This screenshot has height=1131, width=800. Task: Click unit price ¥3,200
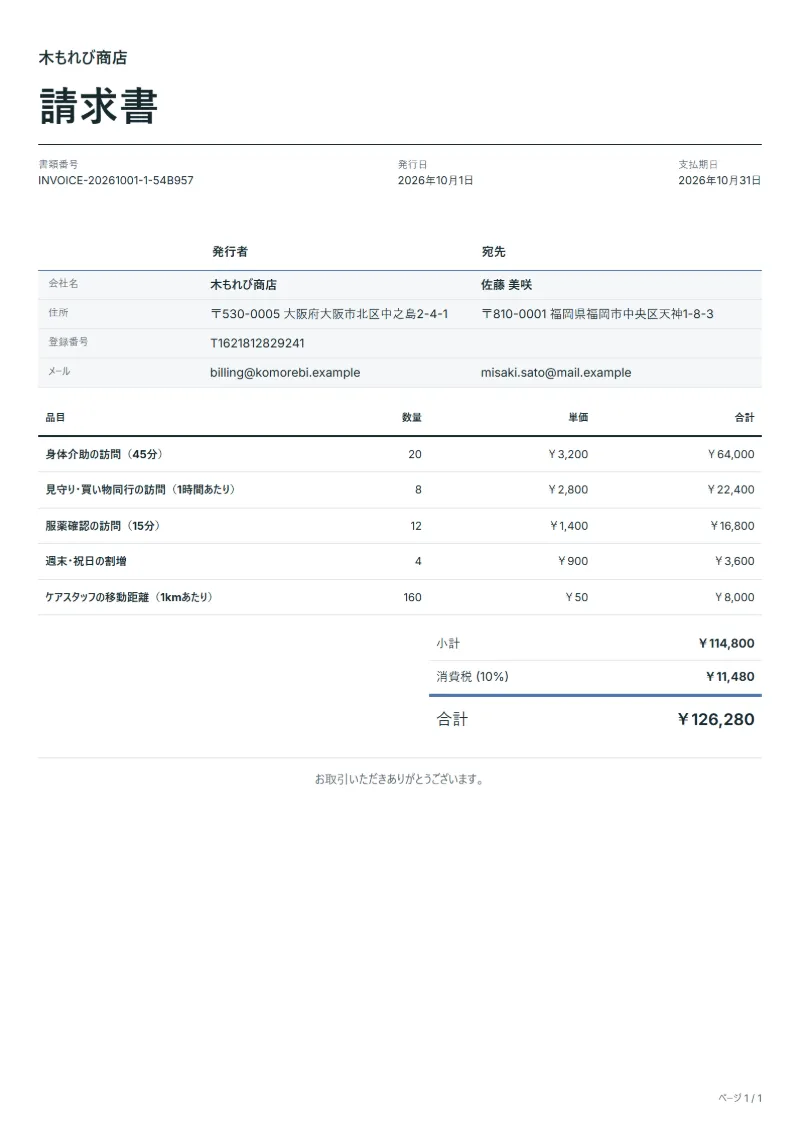pos(568,454)
